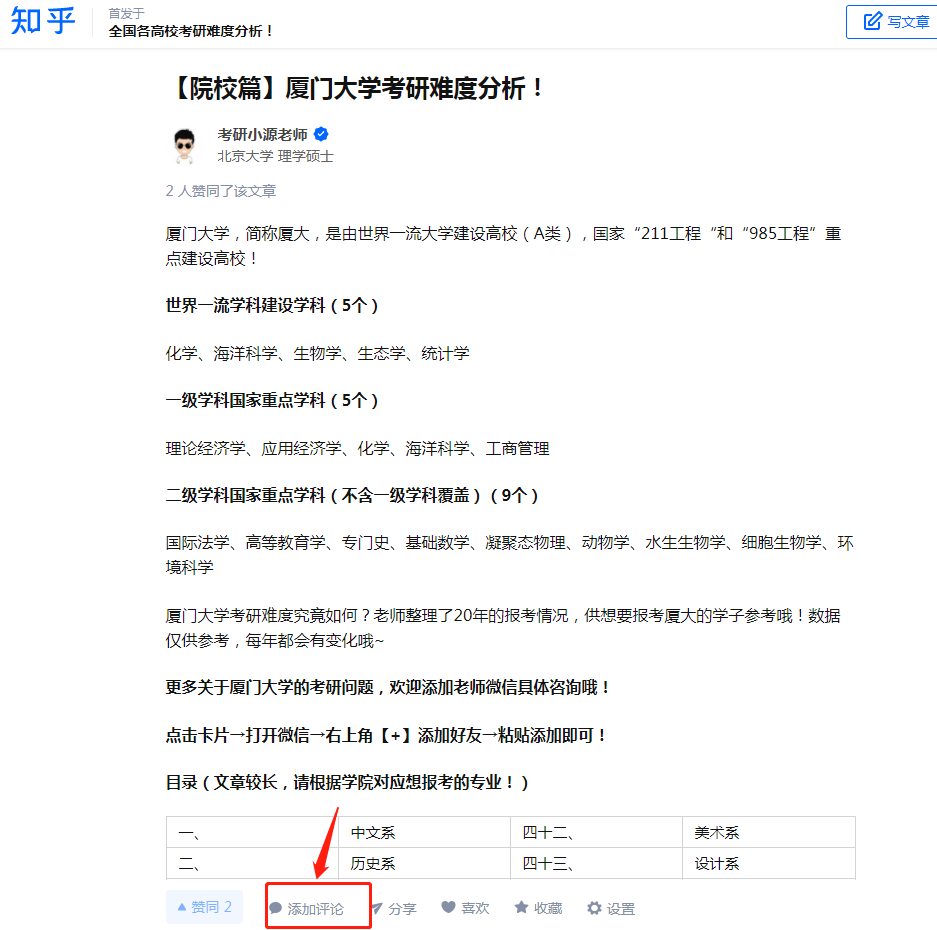Viewport: 937px width, 930px height.
Task: Click the star icon for 收藏
Action: point(521,907)
